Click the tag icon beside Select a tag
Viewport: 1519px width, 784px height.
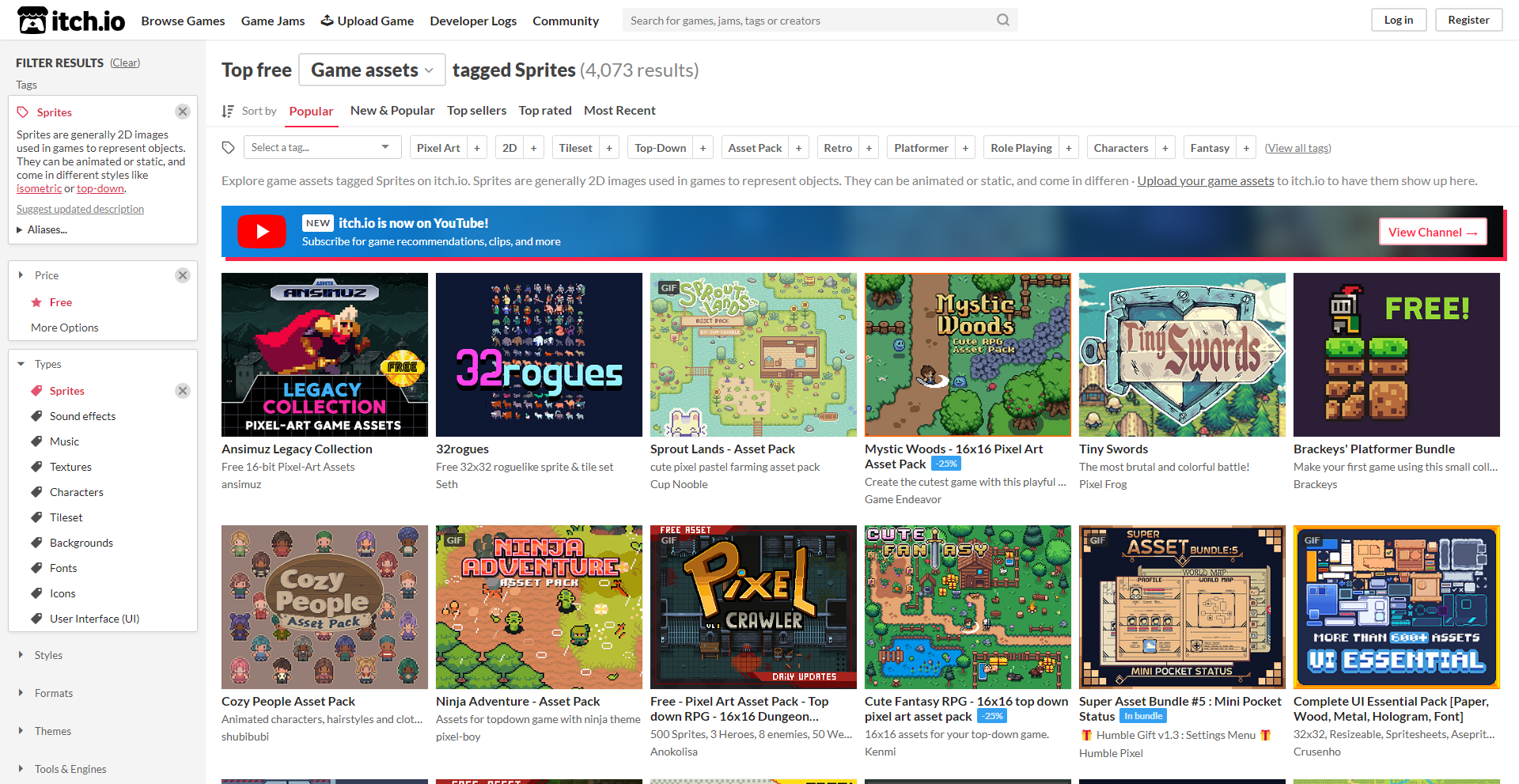pos(229,148)
